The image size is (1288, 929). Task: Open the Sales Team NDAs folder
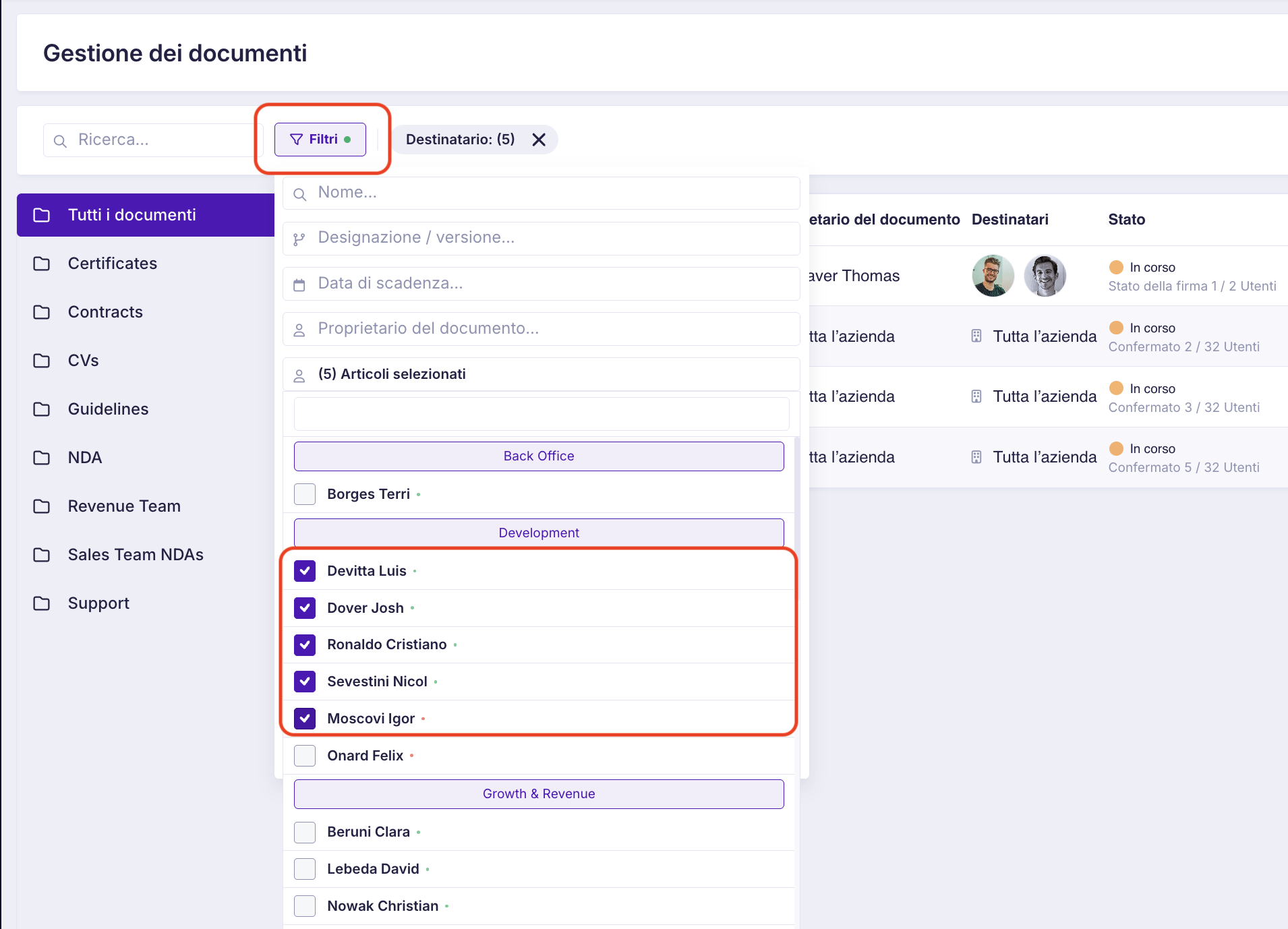click(136, 555)
